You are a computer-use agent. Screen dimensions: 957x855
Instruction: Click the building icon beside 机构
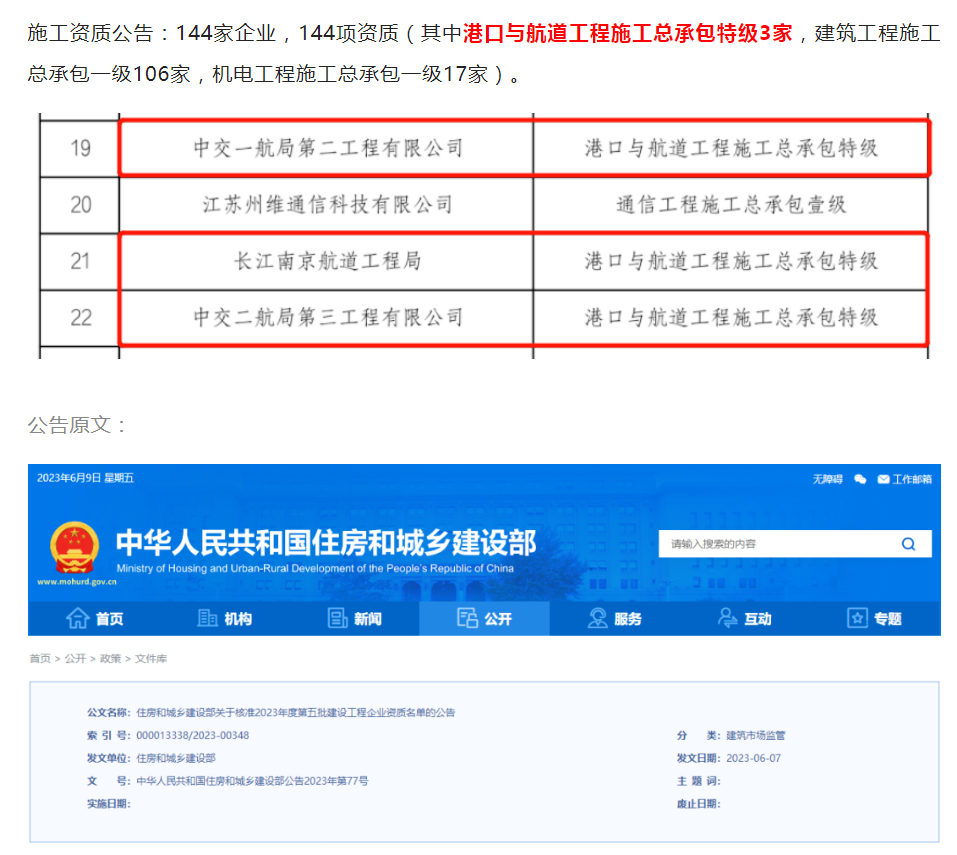pos(207,618)
